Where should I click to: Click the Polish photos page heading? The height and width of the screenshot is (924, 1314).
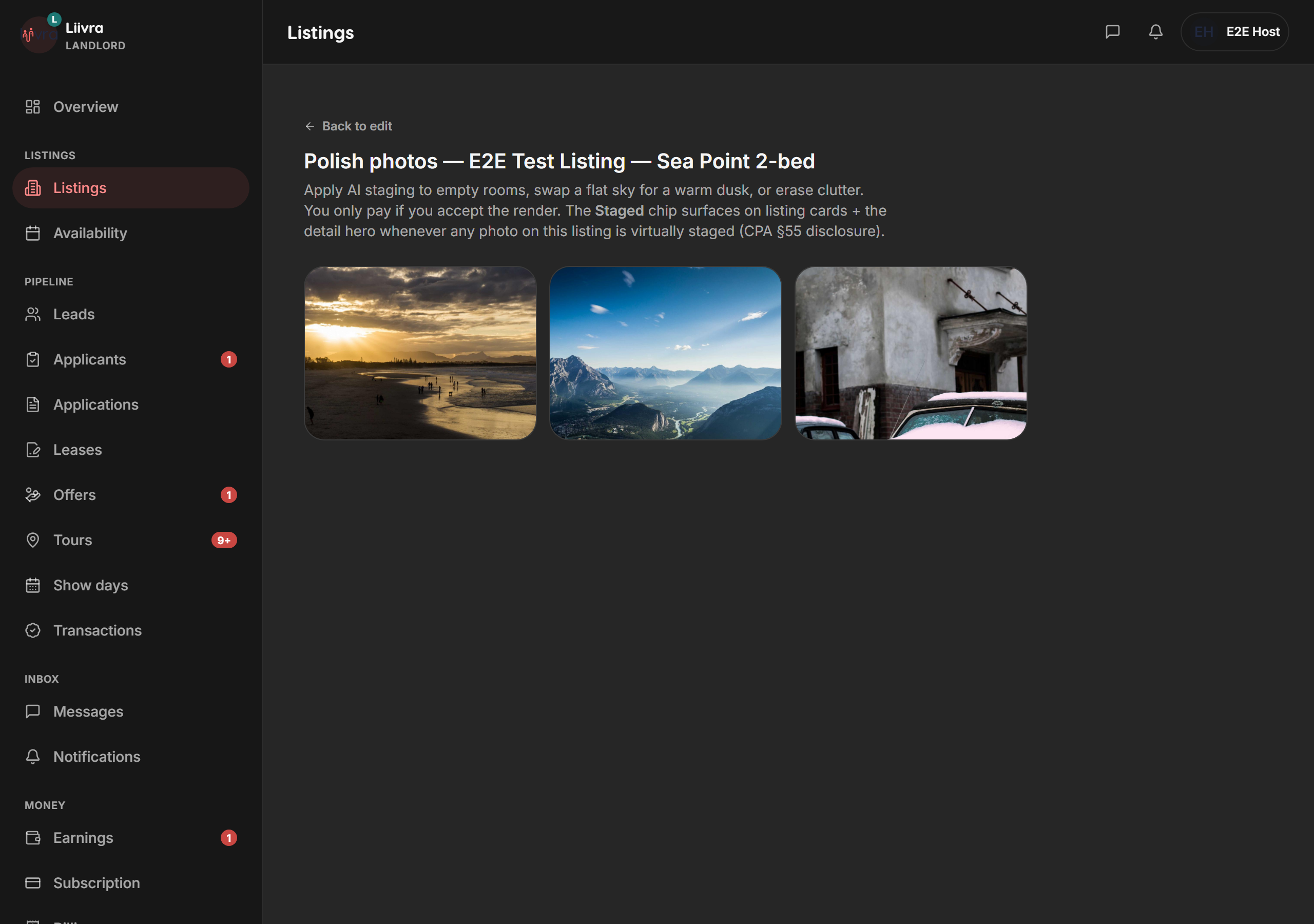559,161
